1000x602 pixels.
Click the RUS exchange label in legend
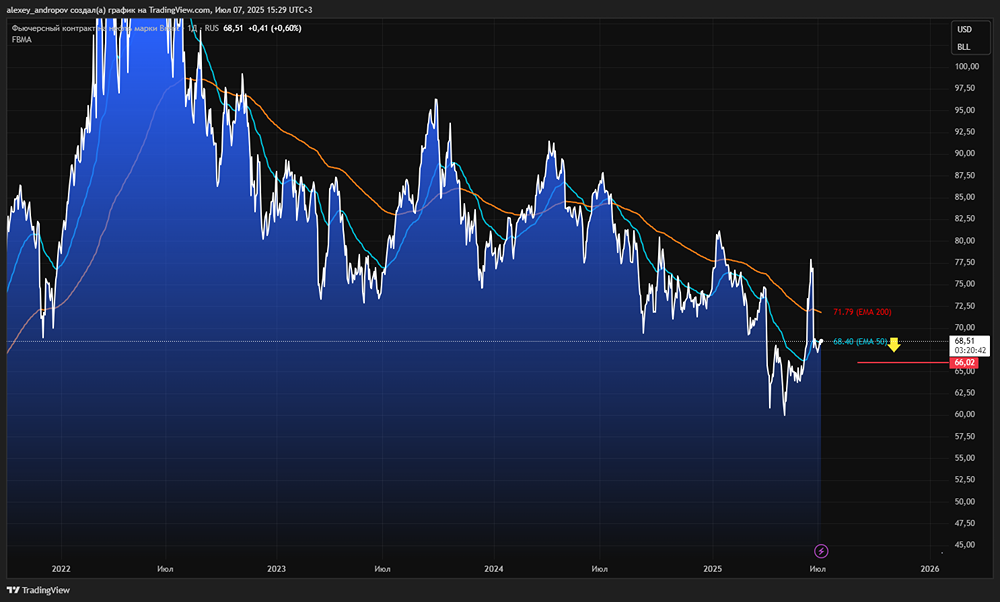coord(211,28)
